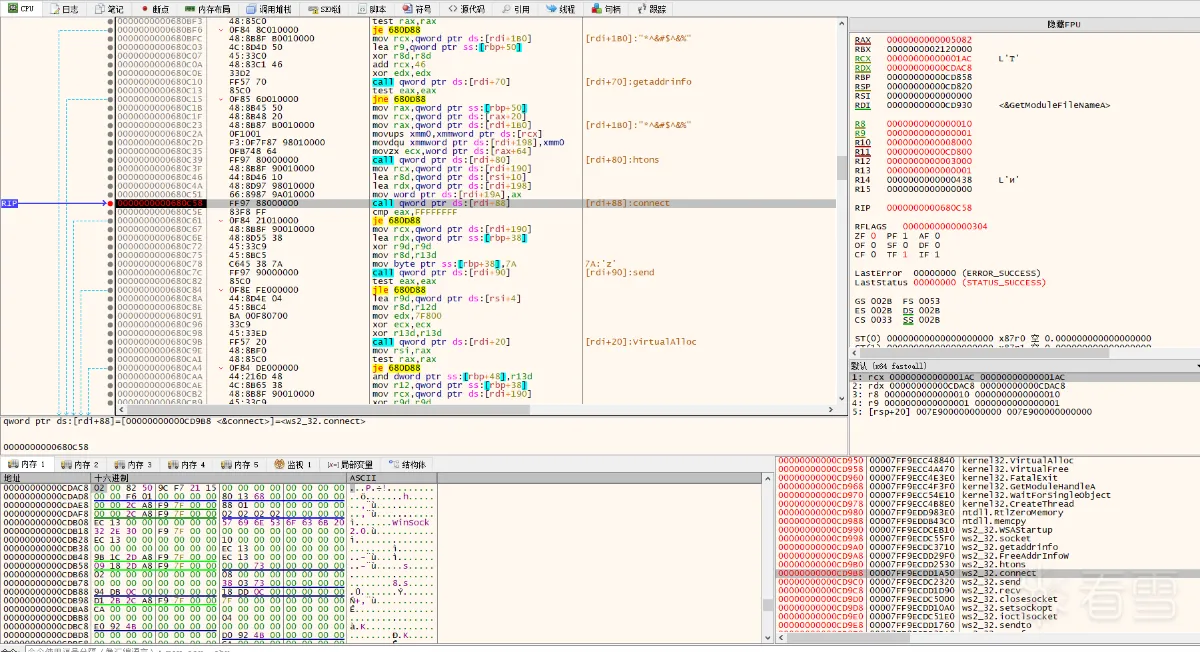Image resolution: width=1200 pixels, height=652 pixels.
Task: Open the 句柄 (handles) tab
Action: pos(608,8)
